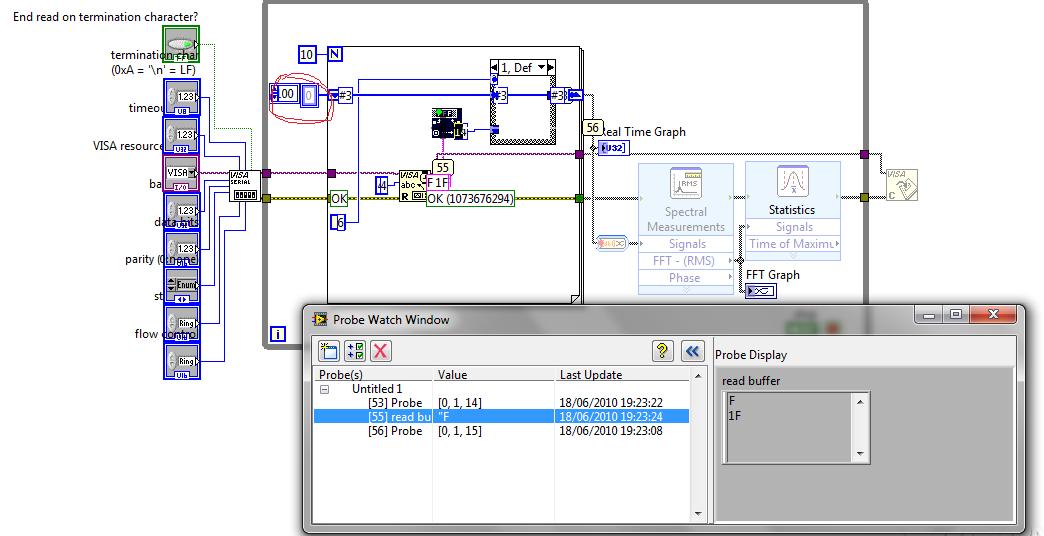Expand Statistics VI bottom chevron

(792, 255)
